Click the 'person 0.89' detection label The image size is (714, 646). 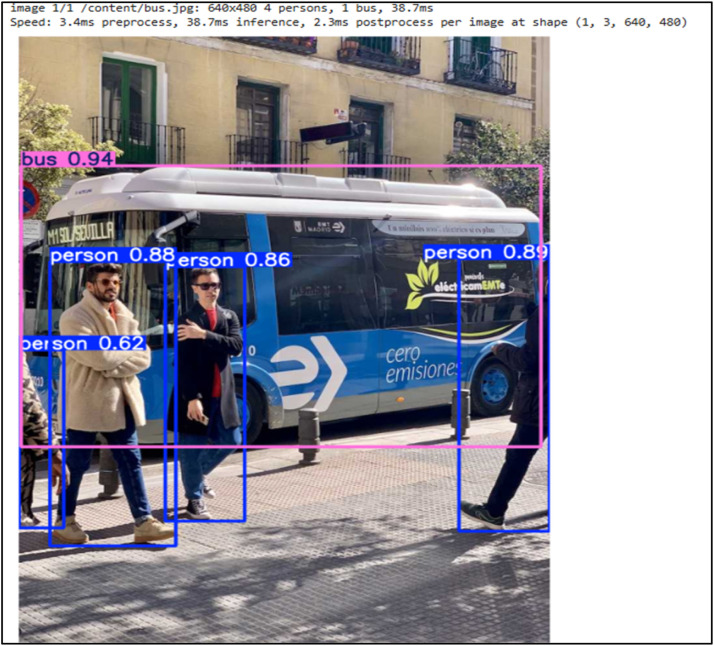coord(486,252)
